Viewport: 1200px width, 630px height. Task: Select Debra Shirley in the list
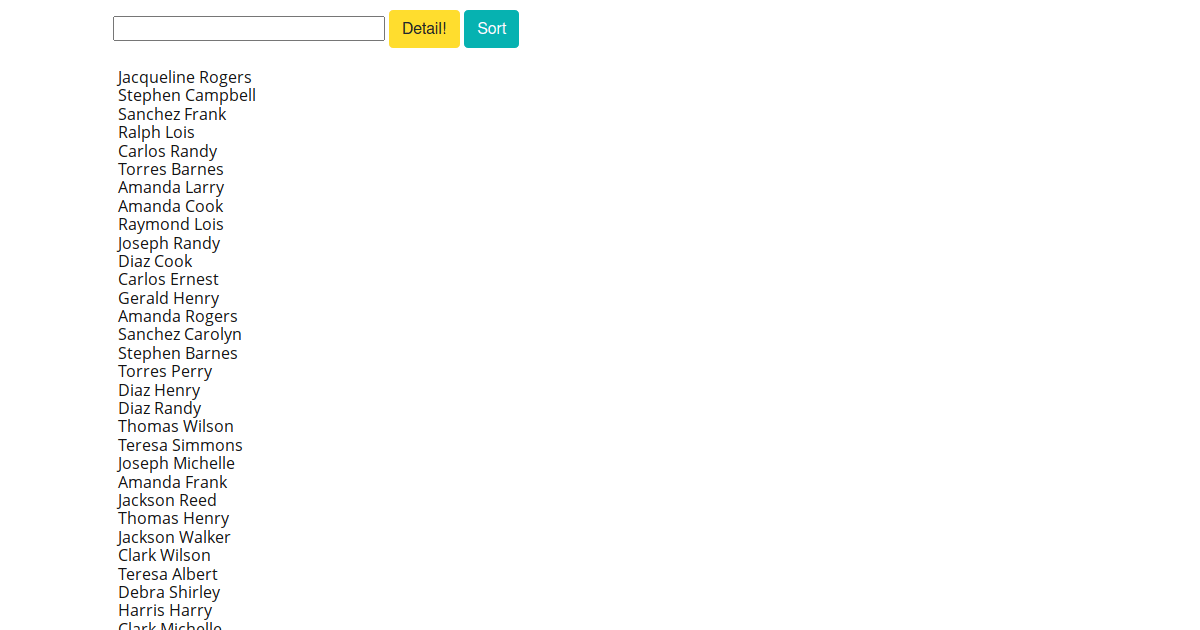click(169, 593)
